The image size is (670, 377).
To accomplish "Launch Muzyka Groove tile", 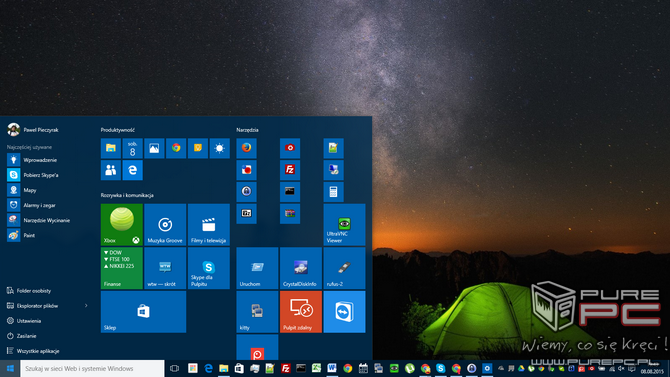I will coord(165,224).
